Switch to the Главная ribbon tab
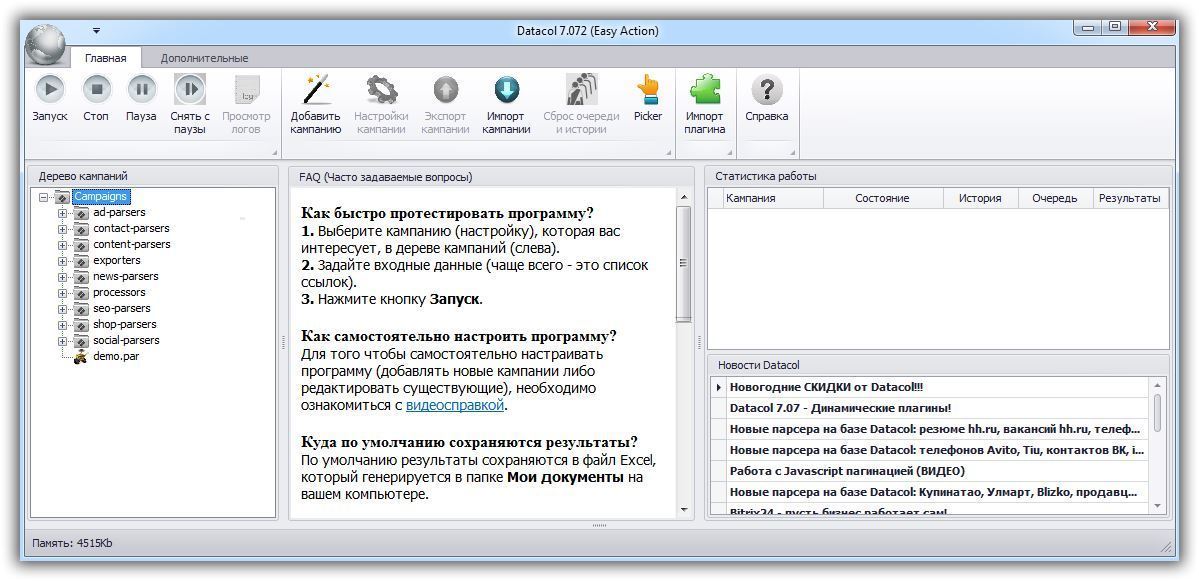1199x581 pixels. [106, 58]
